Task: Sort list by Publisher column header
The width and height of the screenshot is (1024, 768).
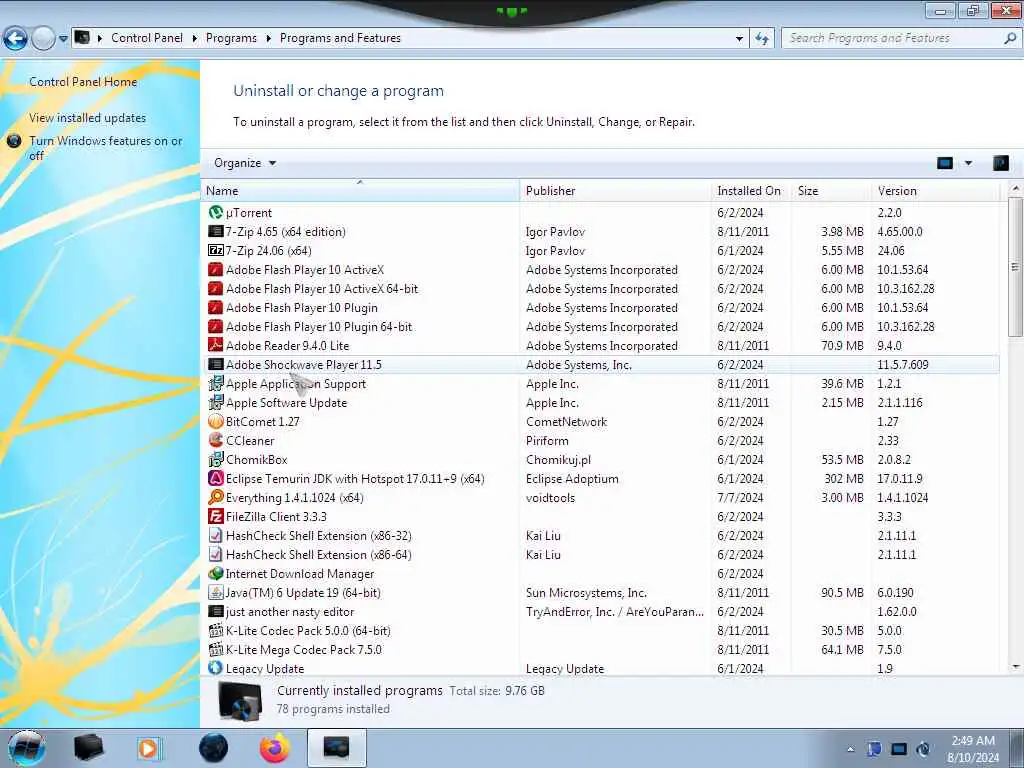Action: [x=615, y=191]
